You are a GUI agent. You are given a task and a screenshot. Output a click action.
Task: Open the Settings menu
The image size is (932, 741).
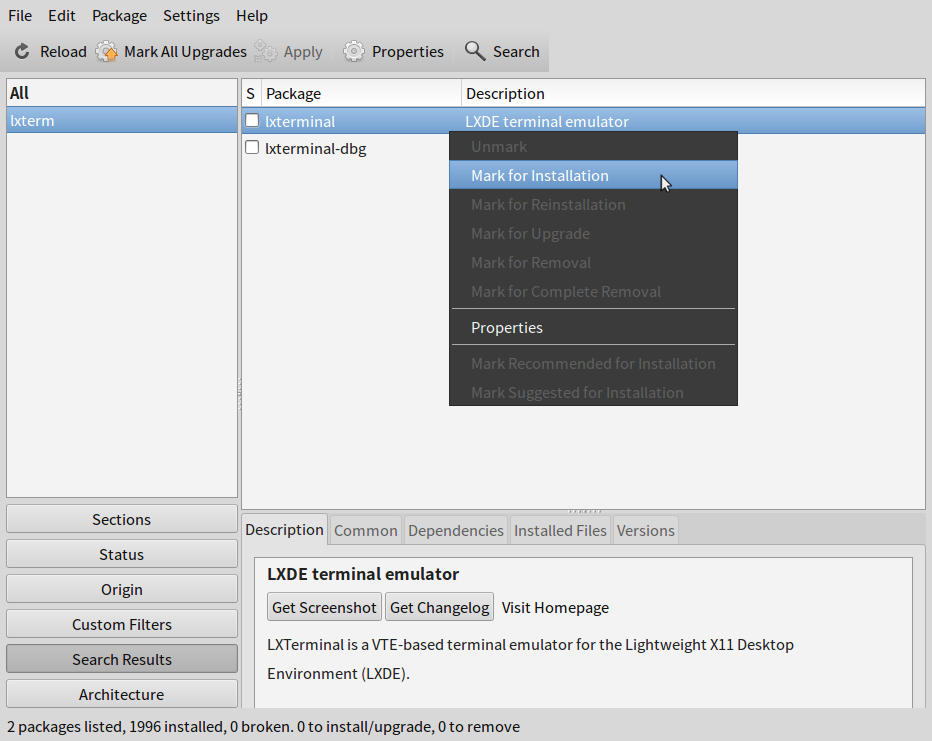click(191, 15)
